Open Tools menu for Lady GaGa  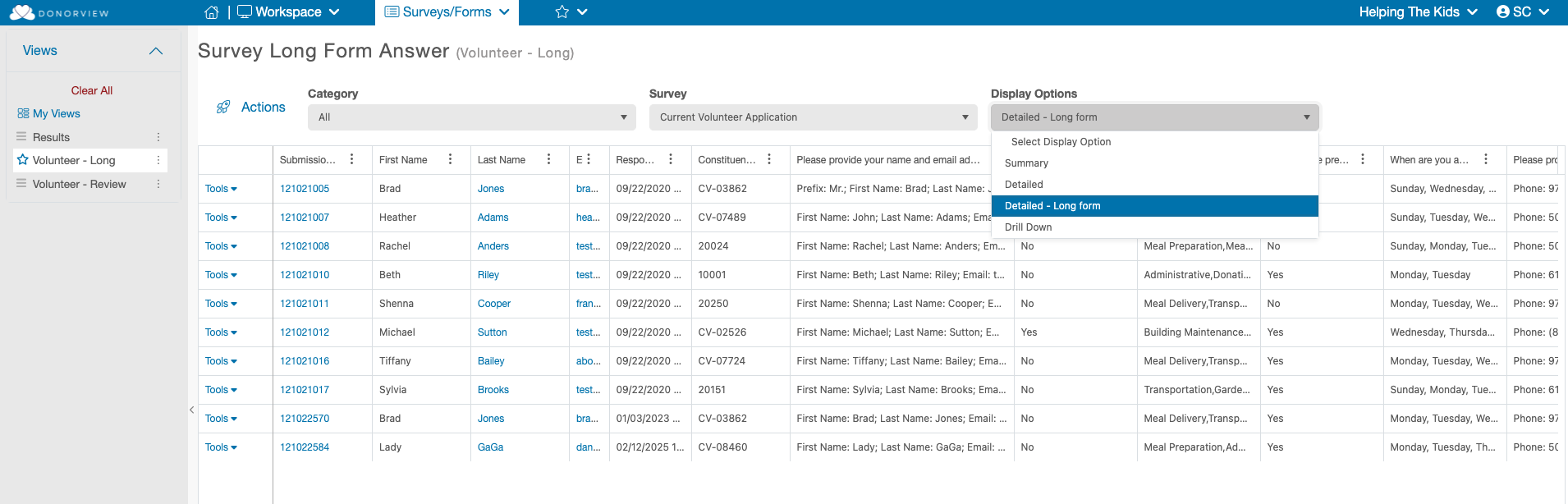point(221,447)
